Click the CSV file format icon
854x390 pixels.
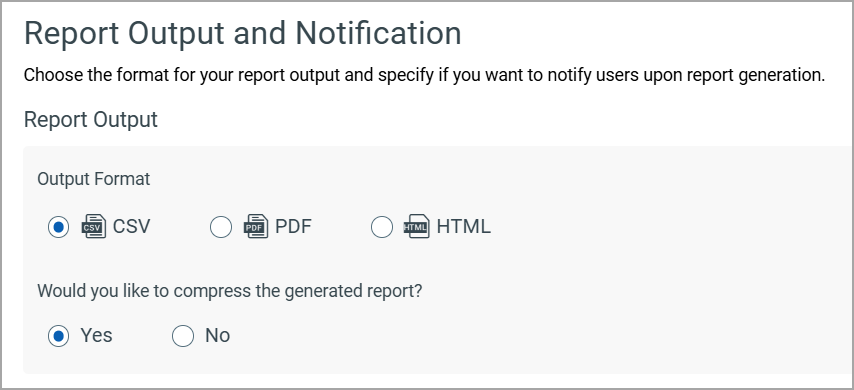[94, 226]
